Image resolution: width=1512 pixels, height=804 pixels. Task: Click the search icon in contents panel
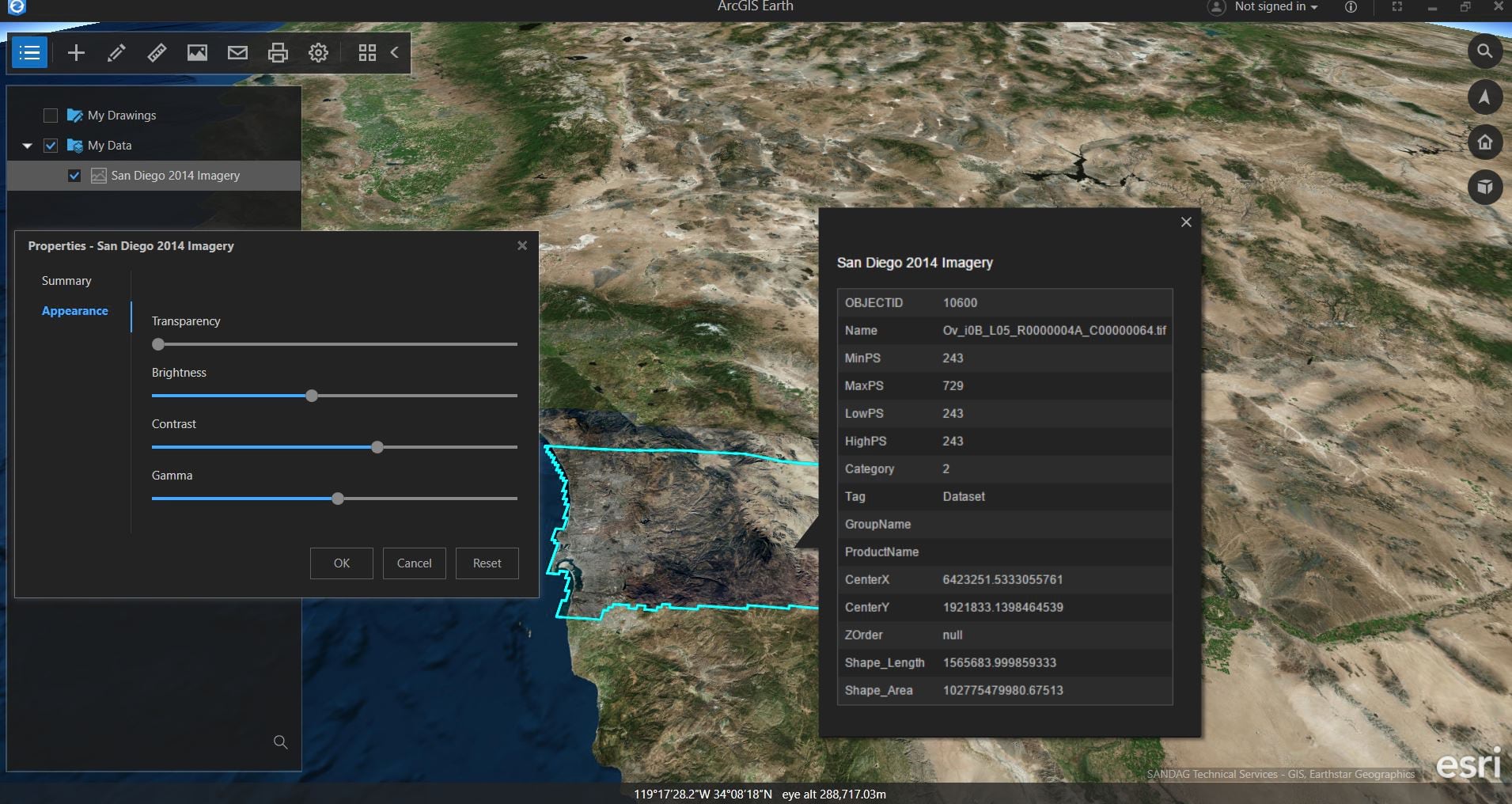(280, 742)
